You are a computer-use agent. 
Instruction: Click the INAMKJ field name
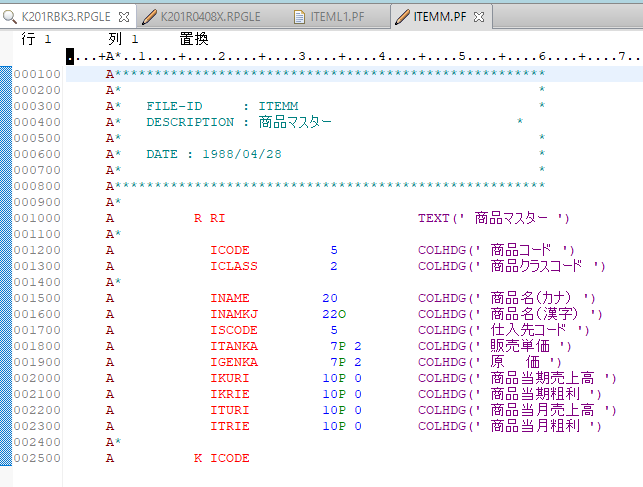(234, 314)
